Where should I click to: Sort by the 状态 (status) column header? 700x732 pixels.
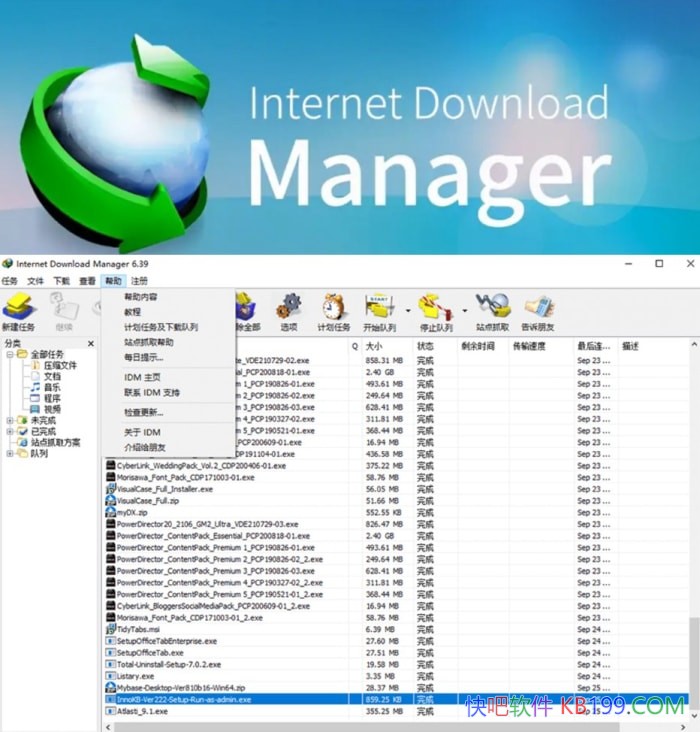pos(426,345)
